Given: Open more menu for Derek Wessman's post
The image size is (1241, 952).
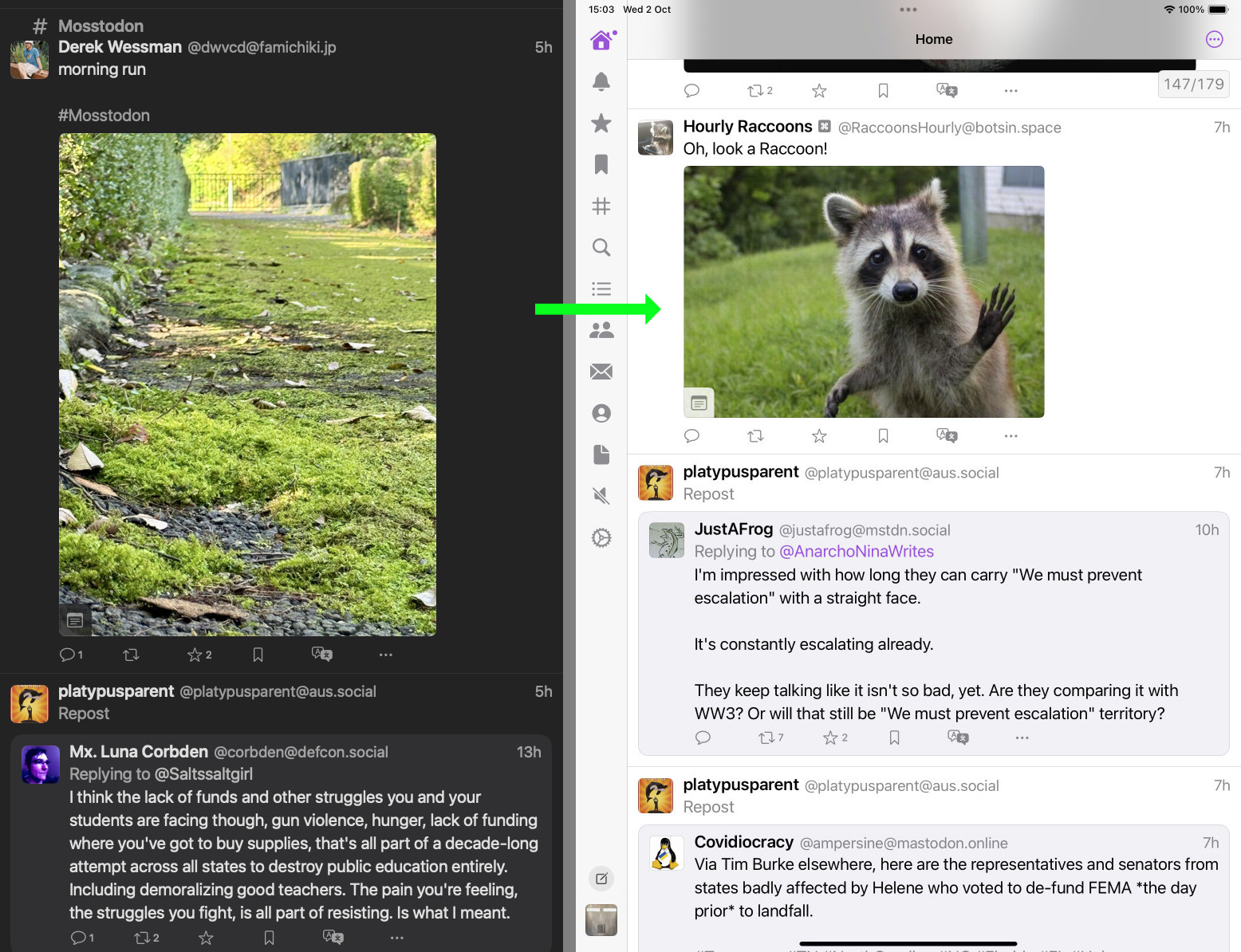Looking at the screenshot, I should [386, 655].
